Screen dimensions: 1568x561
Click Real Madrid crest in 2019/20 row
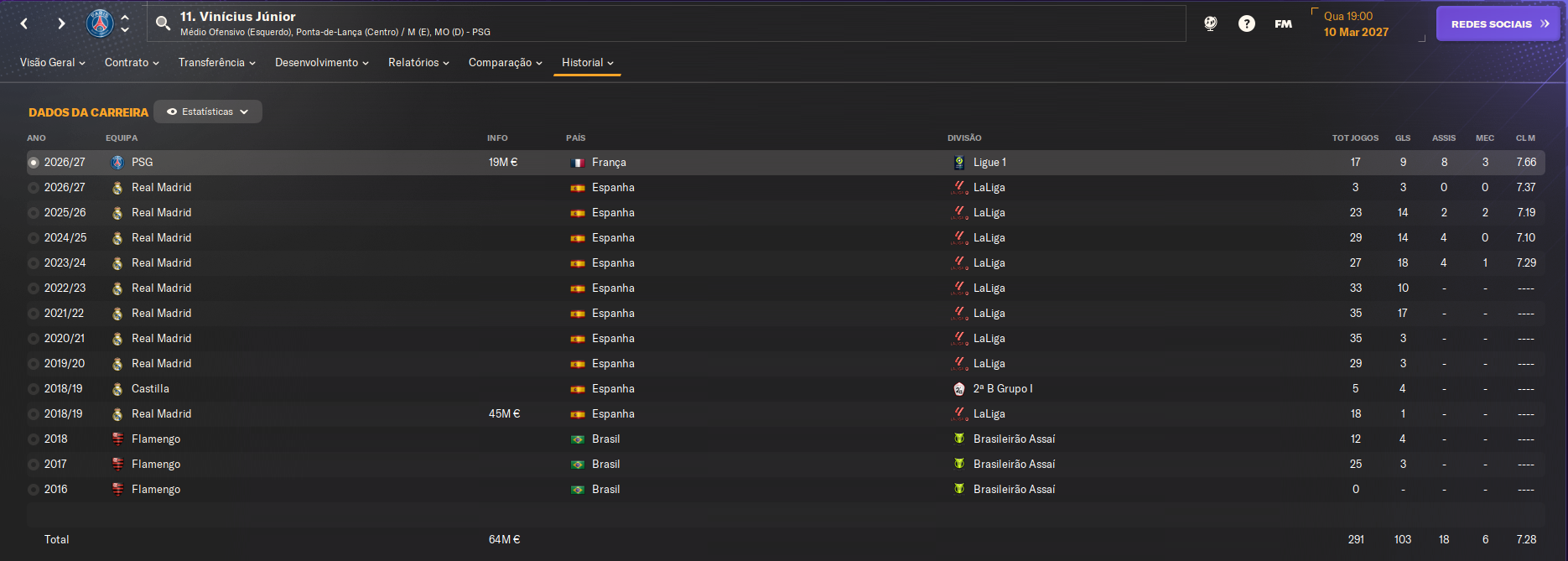[x=117, y=364]
